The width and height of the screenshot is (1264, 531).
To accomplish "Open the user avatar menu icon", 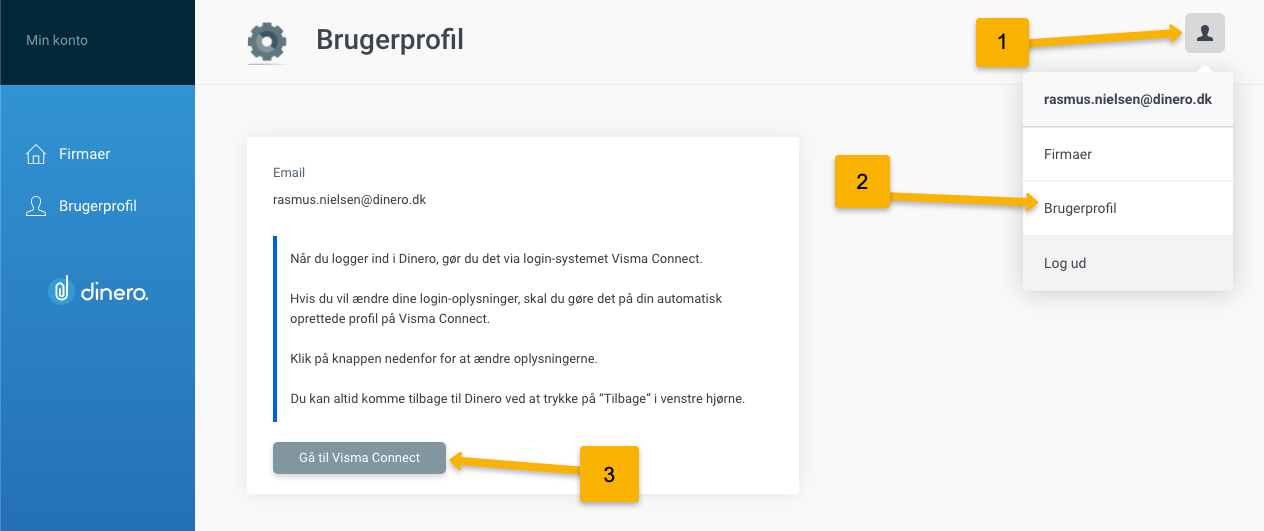I will (1205, 33).
